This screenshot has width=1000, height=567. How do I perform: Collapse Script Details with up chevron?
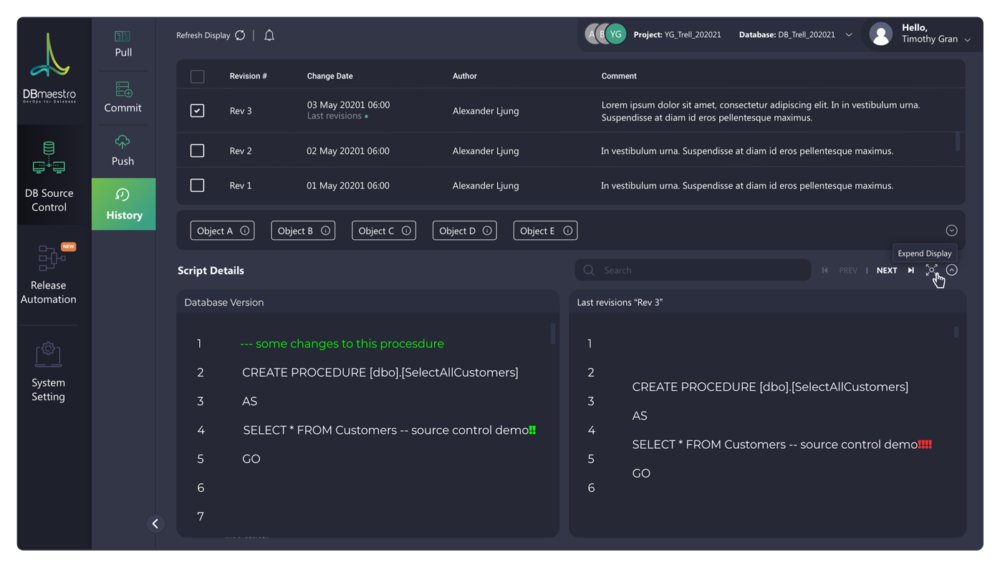pos(952,270)
